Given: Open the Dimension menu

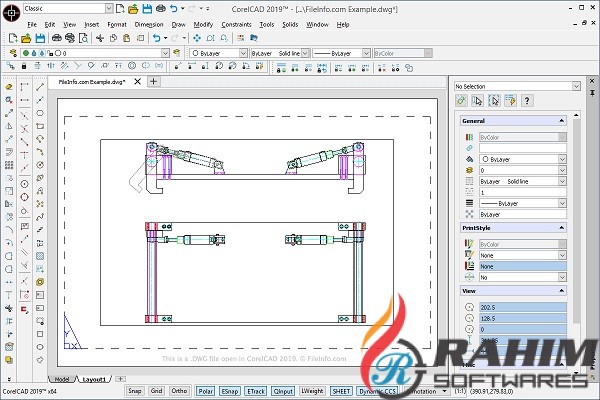Looking at the screenshot, I should pyautogui.click(x=149, y=24).
